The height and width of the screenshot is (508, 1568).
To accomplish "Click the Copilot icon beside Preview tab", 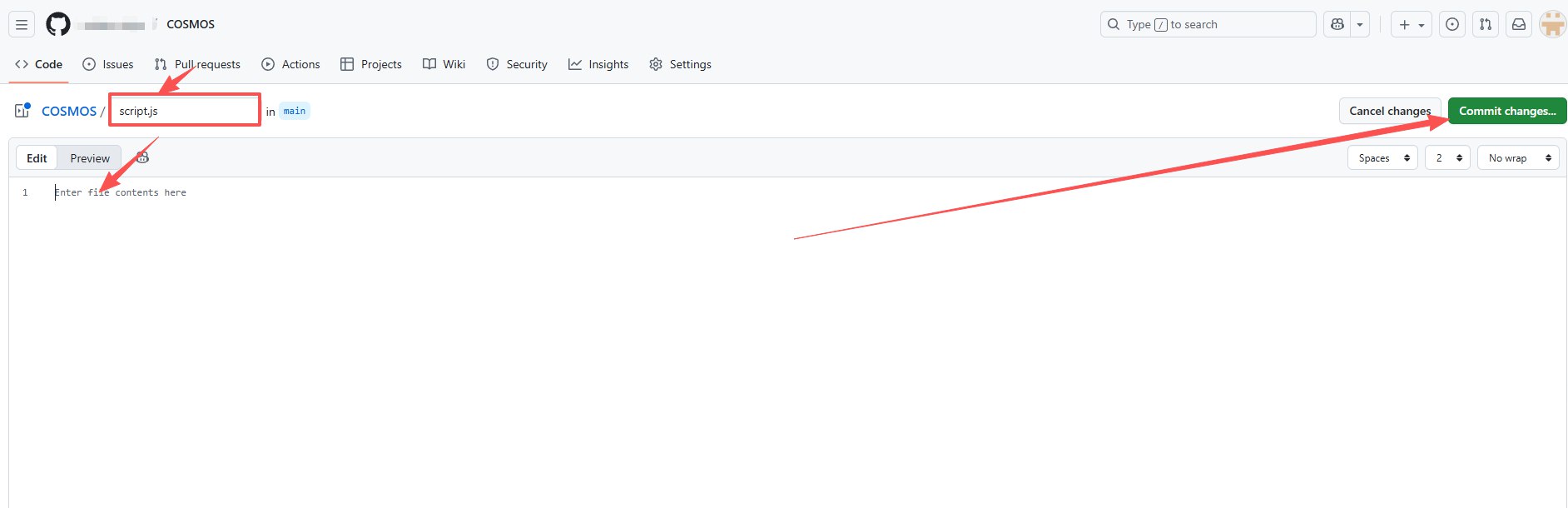I will (x=142, y=157).
